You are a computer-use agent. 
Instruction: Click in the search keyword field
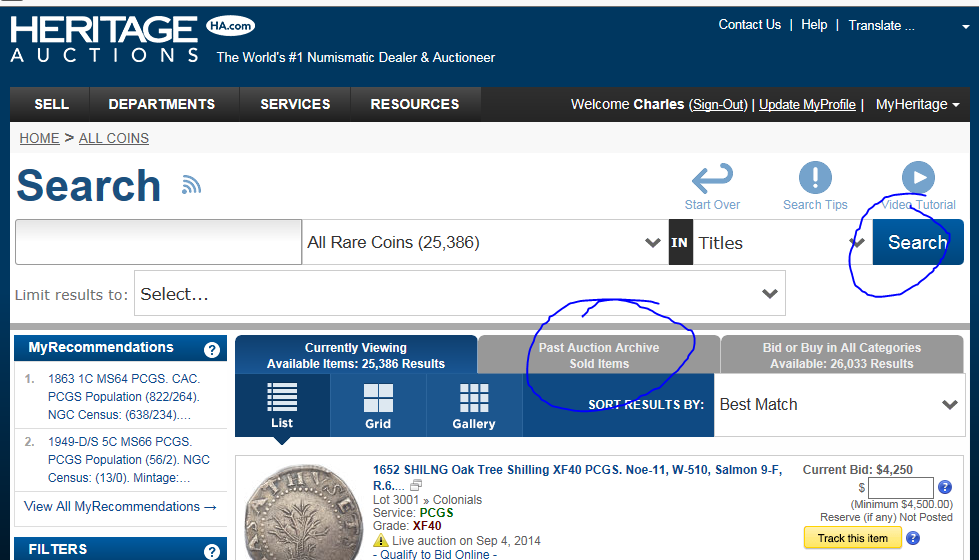click(x=159, y=242)
